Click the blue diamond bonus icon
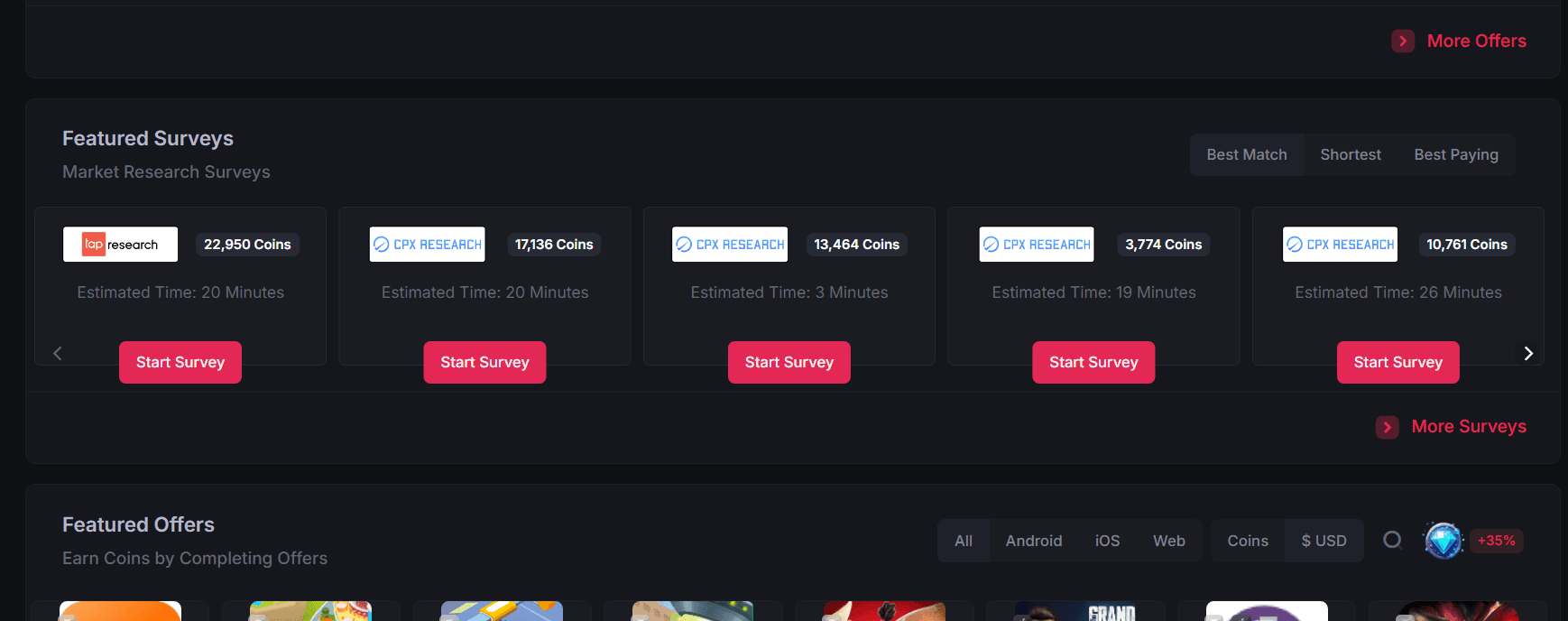Image resolution: width=1568 pixels, height=621 pixels. pyautogui.click(x=1443, y=541)
